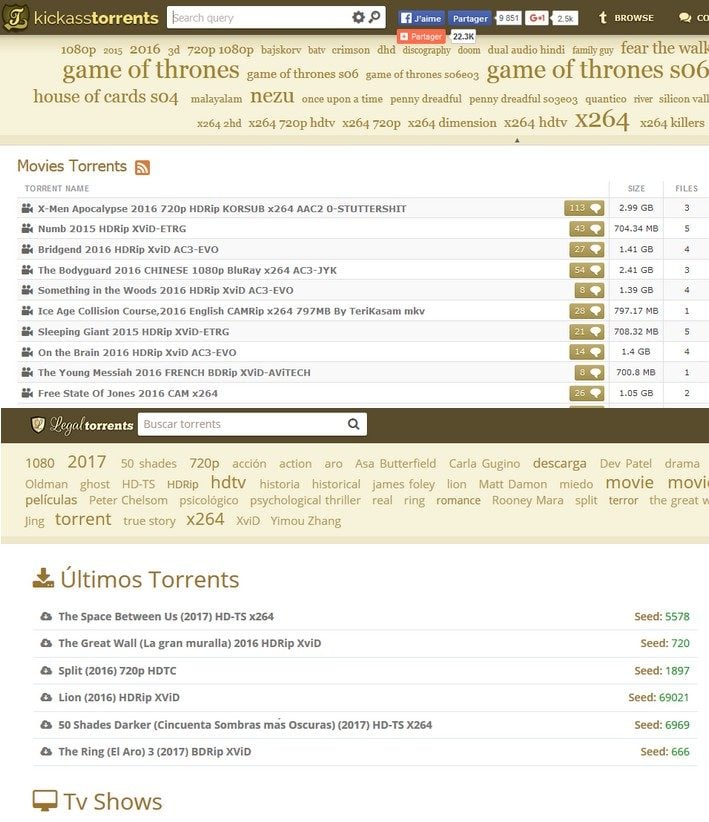The width and height of the screenshot is (709, 822).
Task: Click the Legaltorrents shield logo
Action: [x=38, y=425]
